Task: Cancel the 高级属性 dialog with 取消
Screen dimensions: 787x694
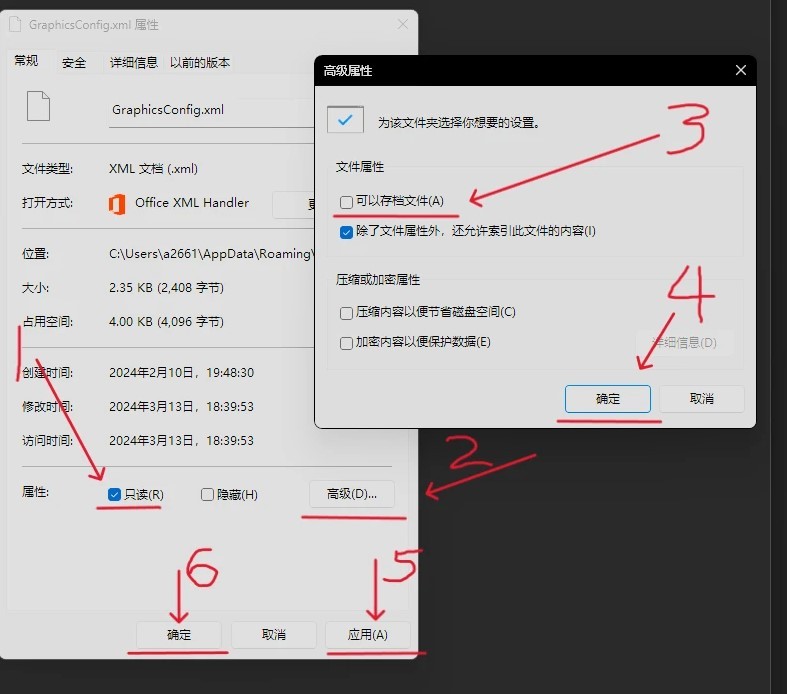Action: coord(702,399)
